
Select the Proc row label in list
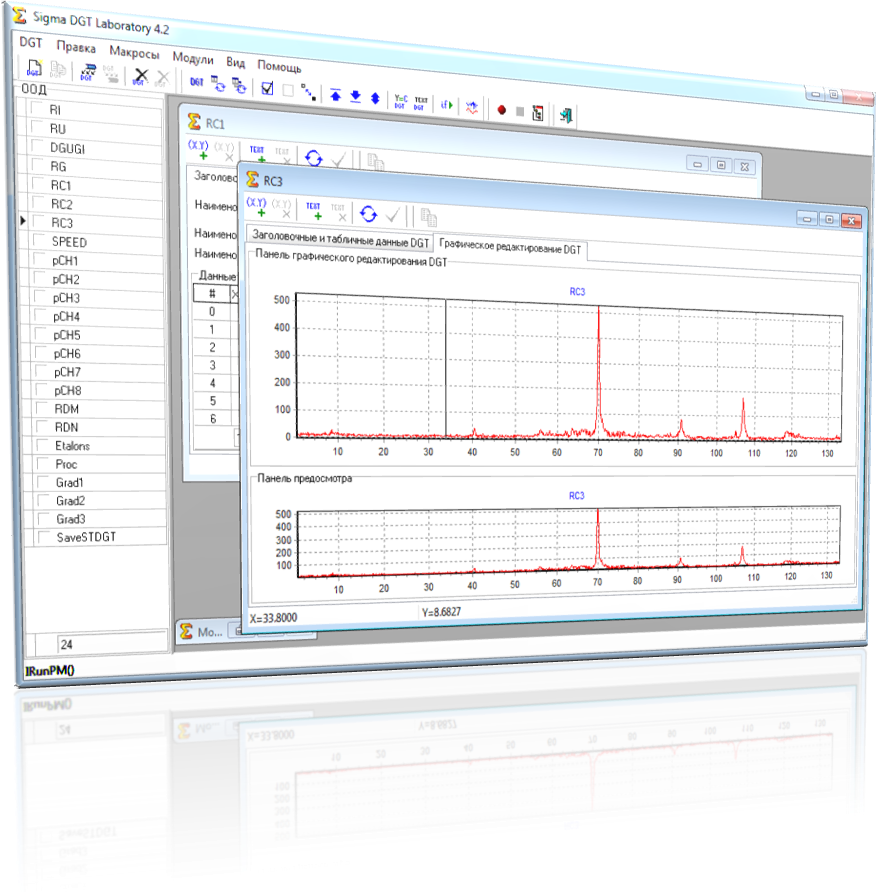point(66,464)
